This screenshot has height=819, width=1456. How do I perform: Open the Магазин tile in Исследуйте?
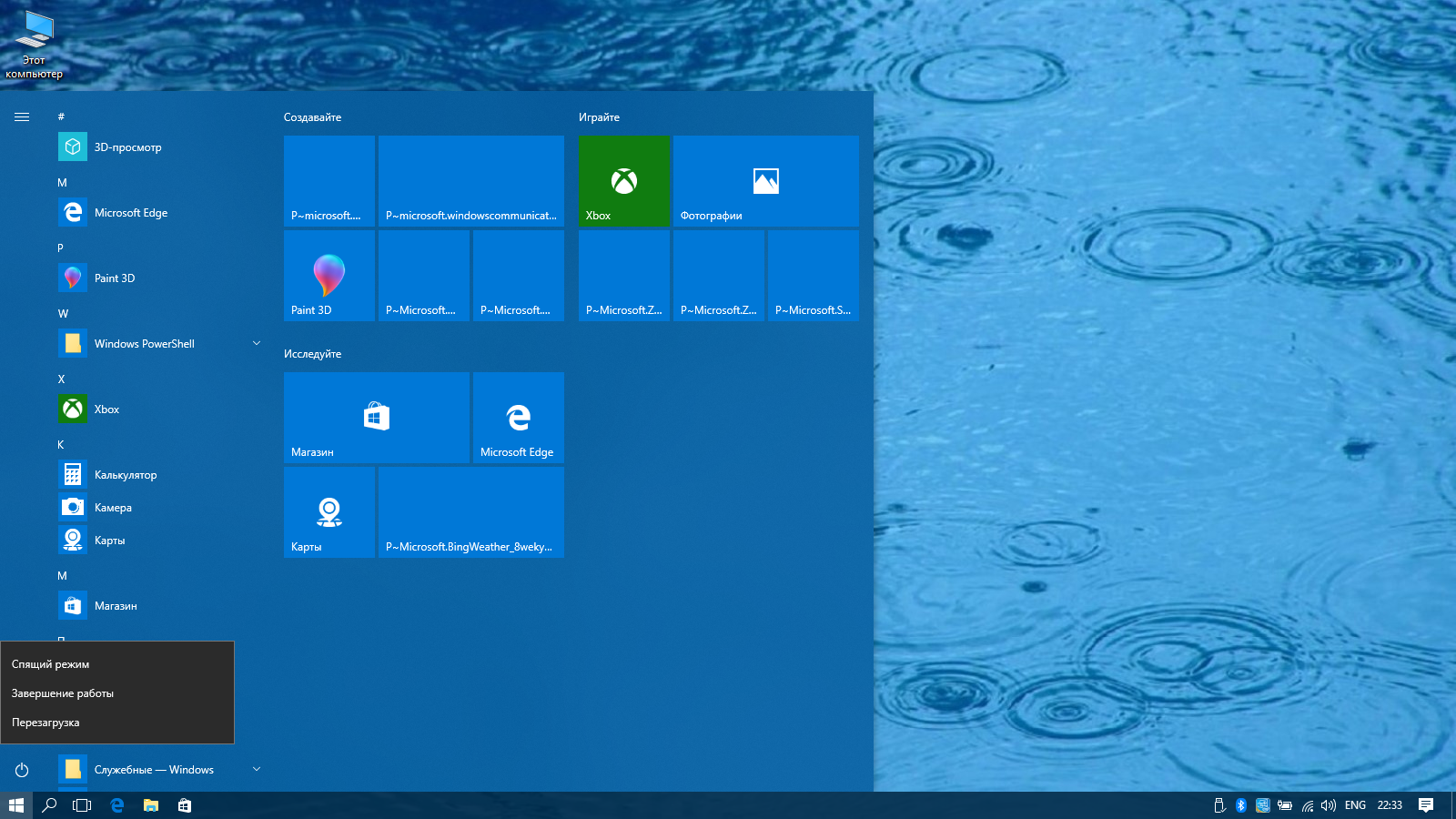(376, 418)
